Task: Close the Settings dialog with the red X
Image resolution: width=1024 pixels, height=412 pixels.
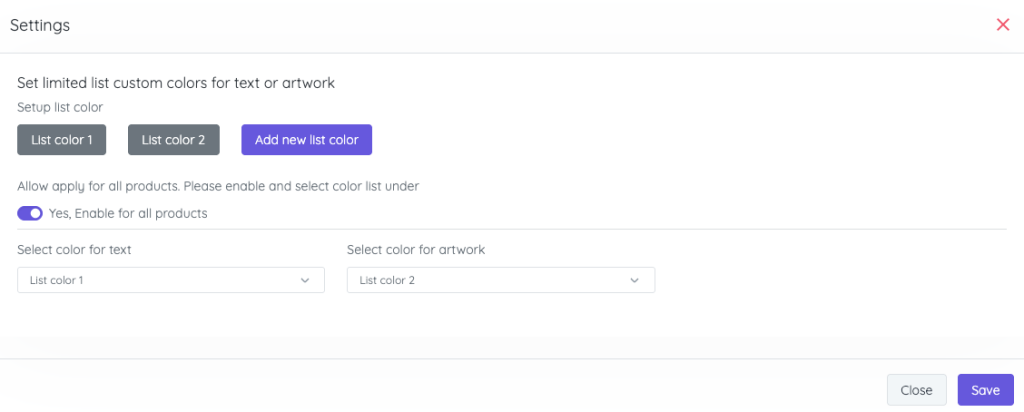Action: click(x=1003, y=25)
